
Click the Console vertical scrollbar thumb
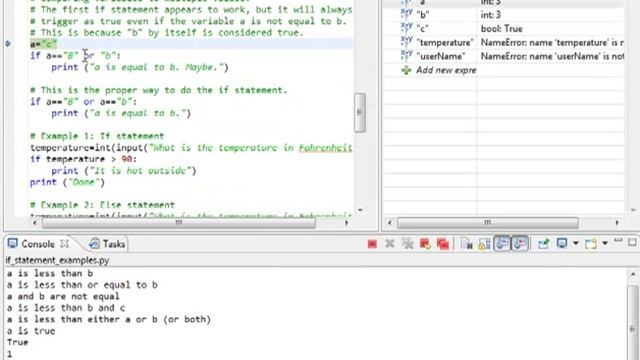633,322
